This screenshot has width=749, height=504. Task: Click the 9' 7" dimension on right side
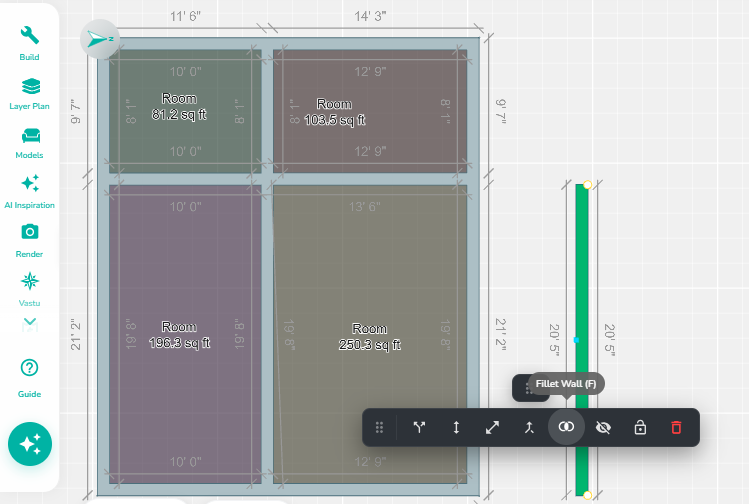pyautogui.click(x=501, y=111)
